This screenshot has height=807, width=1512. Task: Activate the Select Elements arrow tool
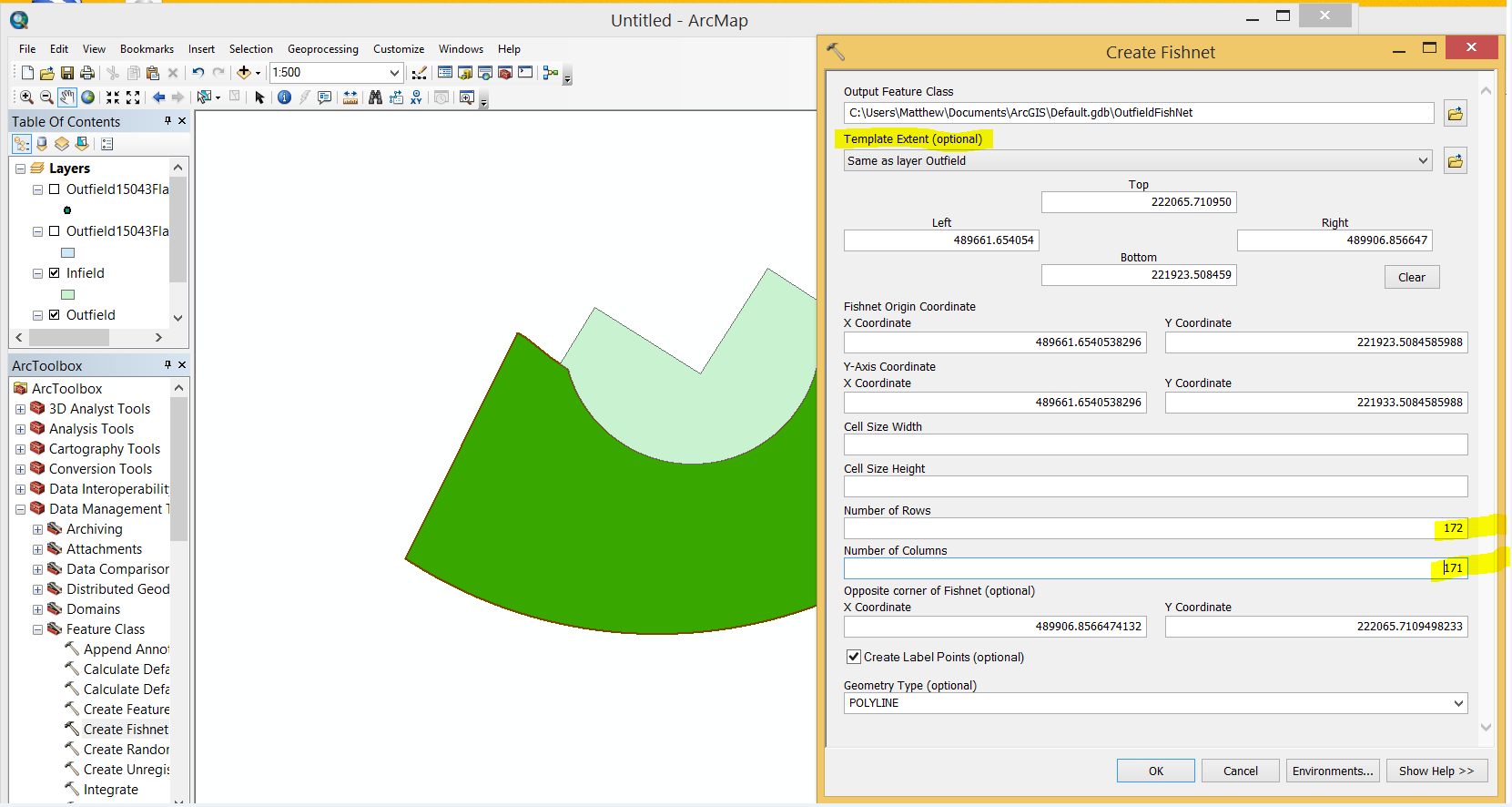[259, 97]
